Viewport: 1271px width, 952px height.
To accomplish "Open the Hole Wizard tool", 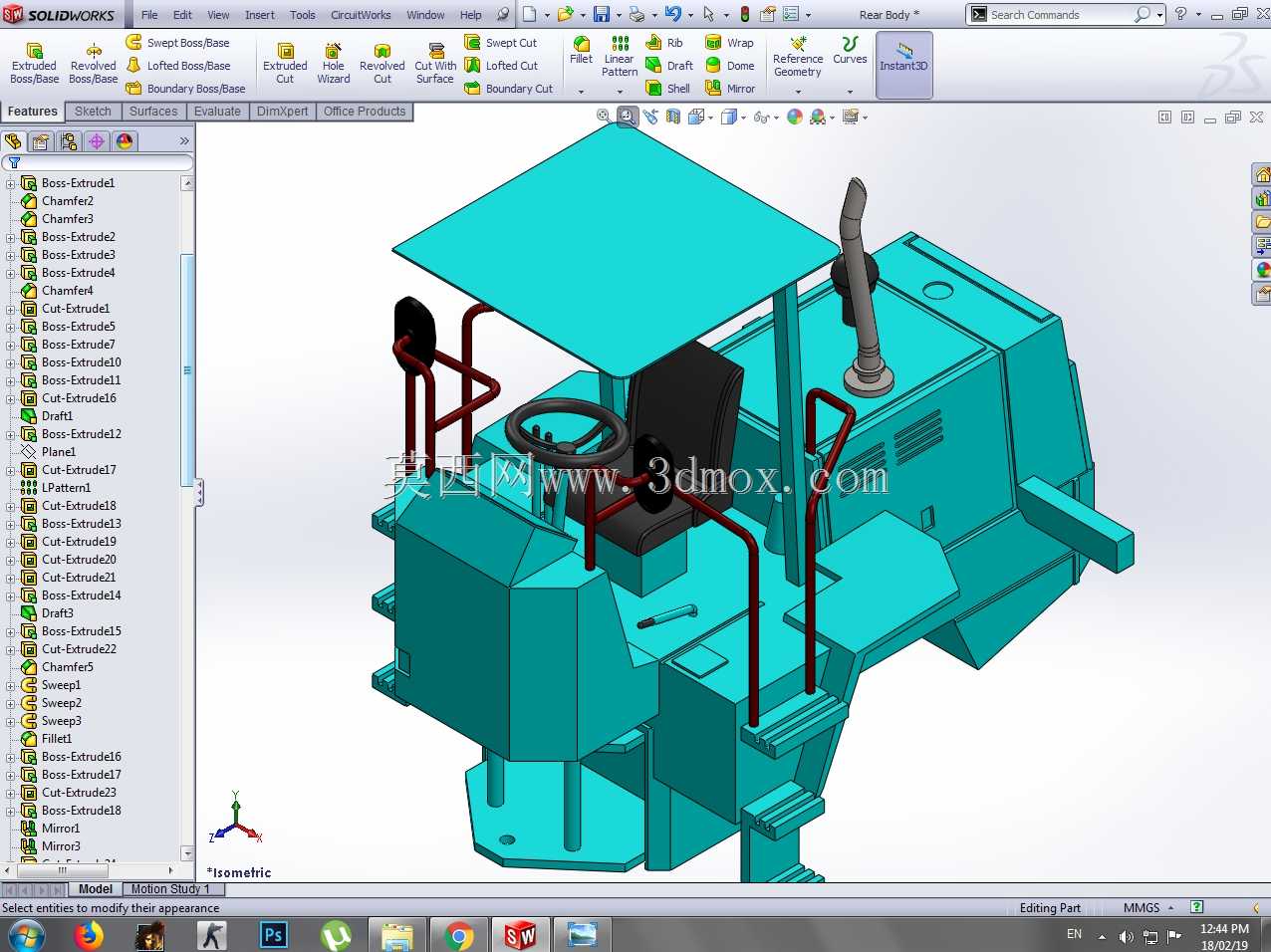I will (x=334, y=64).
